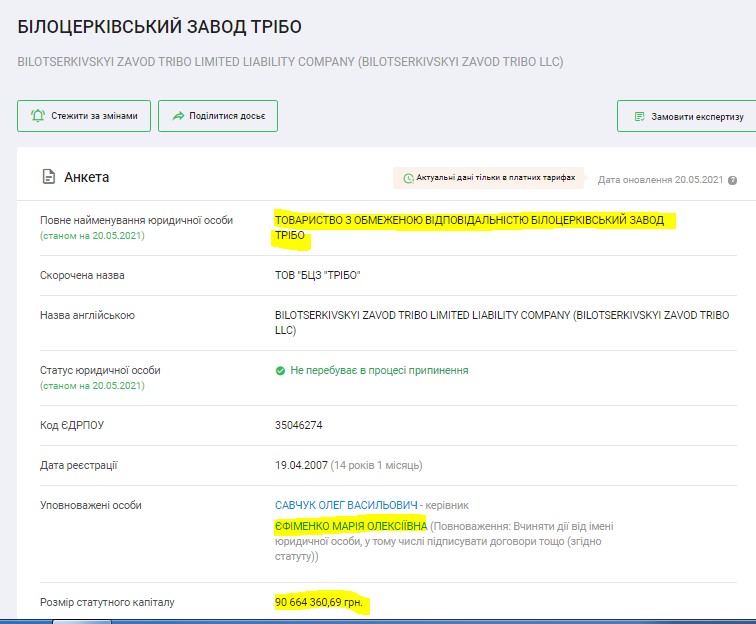Click the document icon on the expertise button
This screenshot has height=624, width=756.
[639, 117]
